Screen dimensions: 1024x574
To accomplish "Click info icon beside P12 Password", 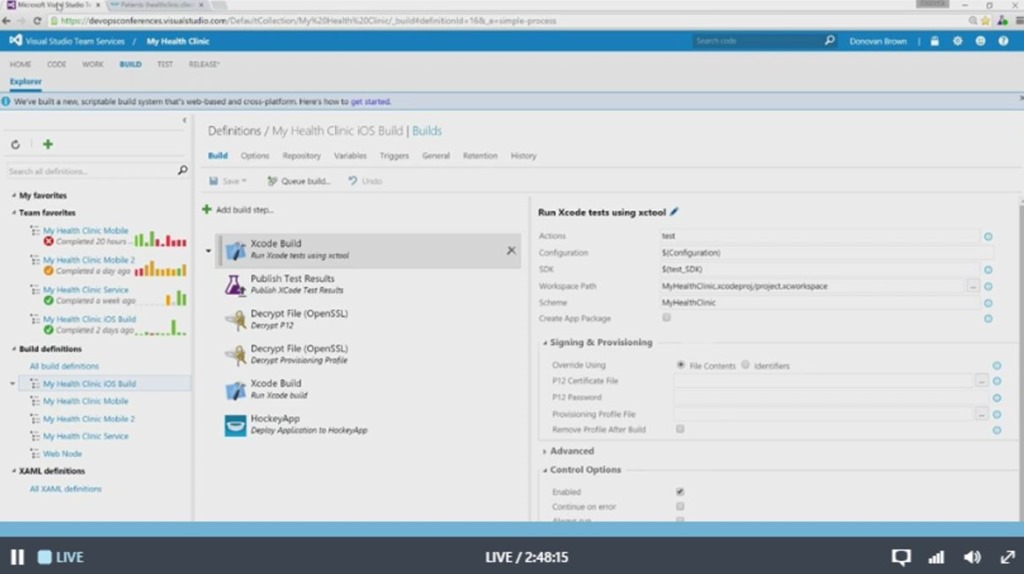I will click(997, 398).
